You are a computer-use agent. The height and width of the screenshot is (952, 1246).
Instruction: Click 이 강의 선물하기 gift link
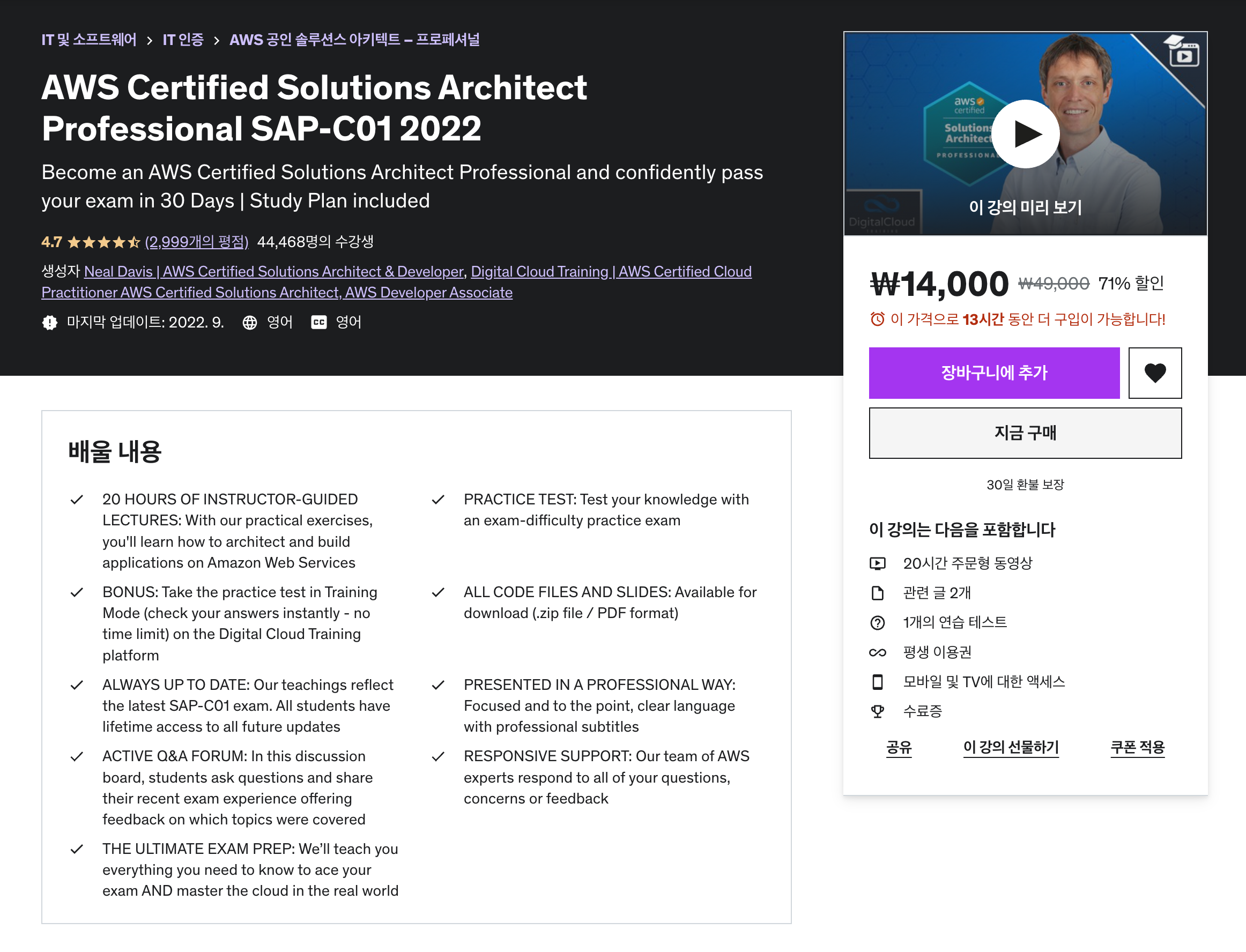coord(1010,747)
